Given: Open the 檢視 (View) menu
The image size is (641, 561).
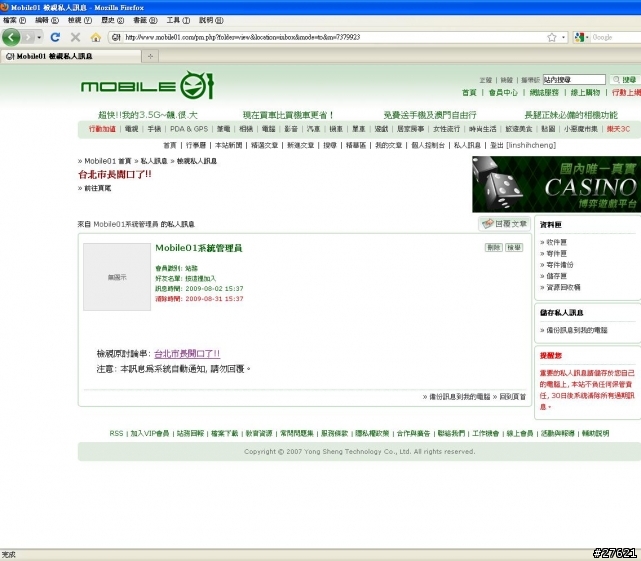Looking at the screenshot, I should pyautogui.click(x=80, y=20).
